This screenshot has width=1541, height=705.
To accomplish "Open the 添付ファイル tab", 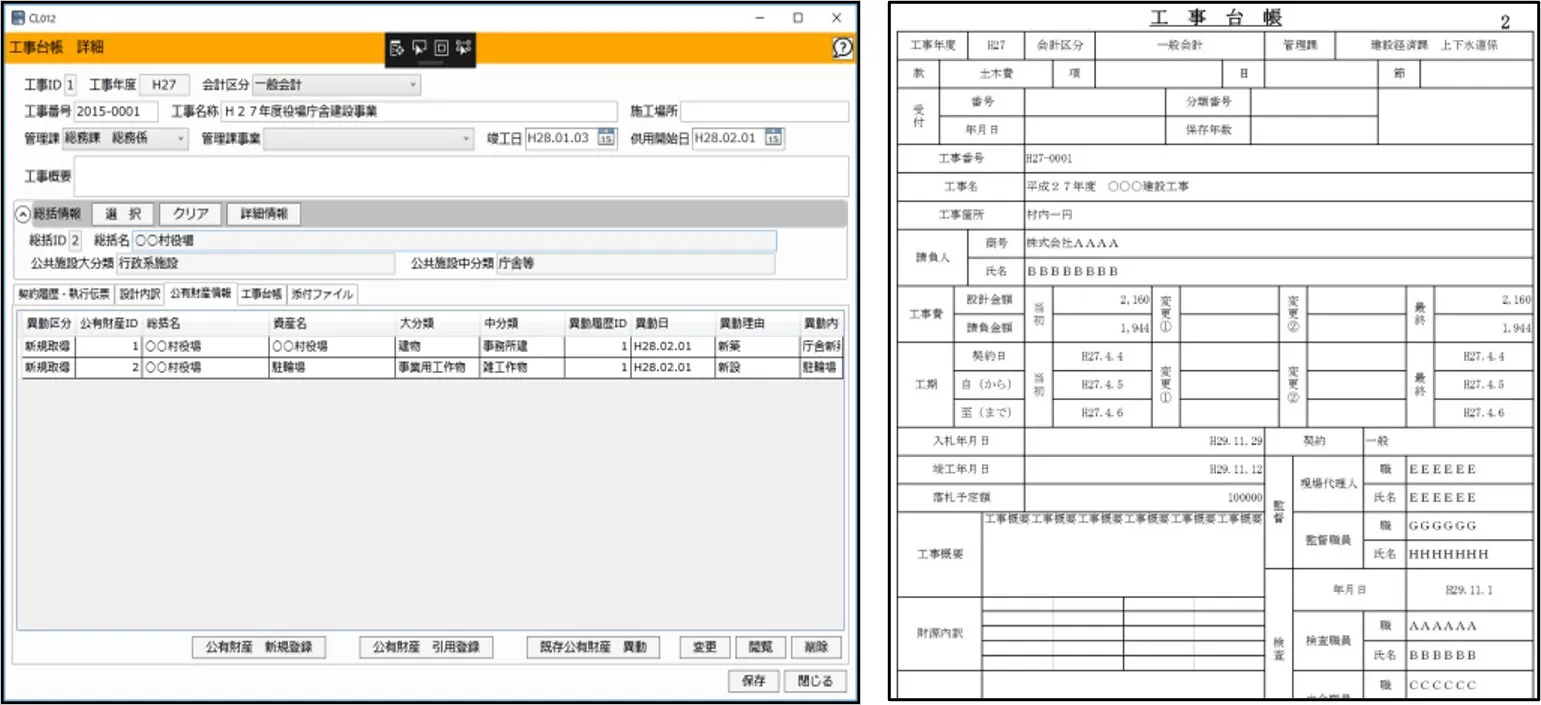I will tap(322, 294).
